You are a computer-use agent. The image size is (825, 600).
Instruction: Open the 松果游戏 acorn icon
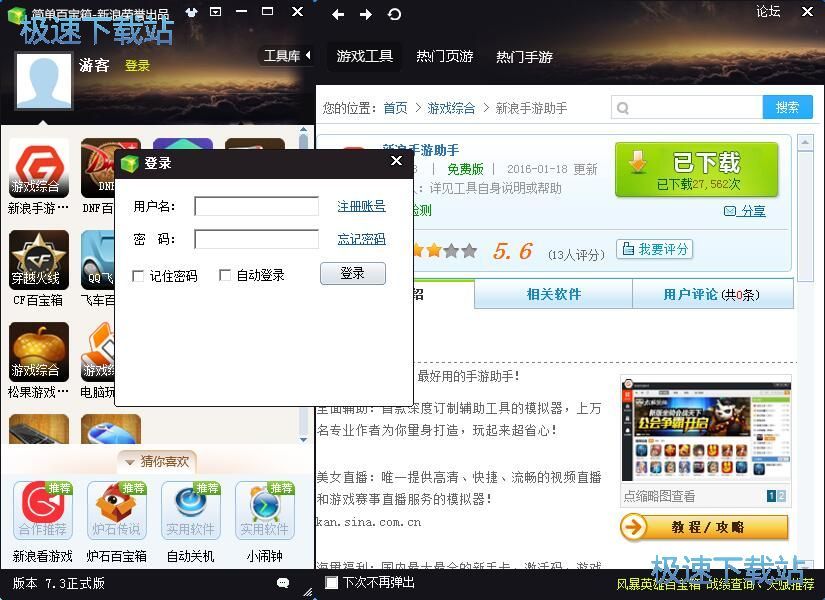click(x=39, y=352)
